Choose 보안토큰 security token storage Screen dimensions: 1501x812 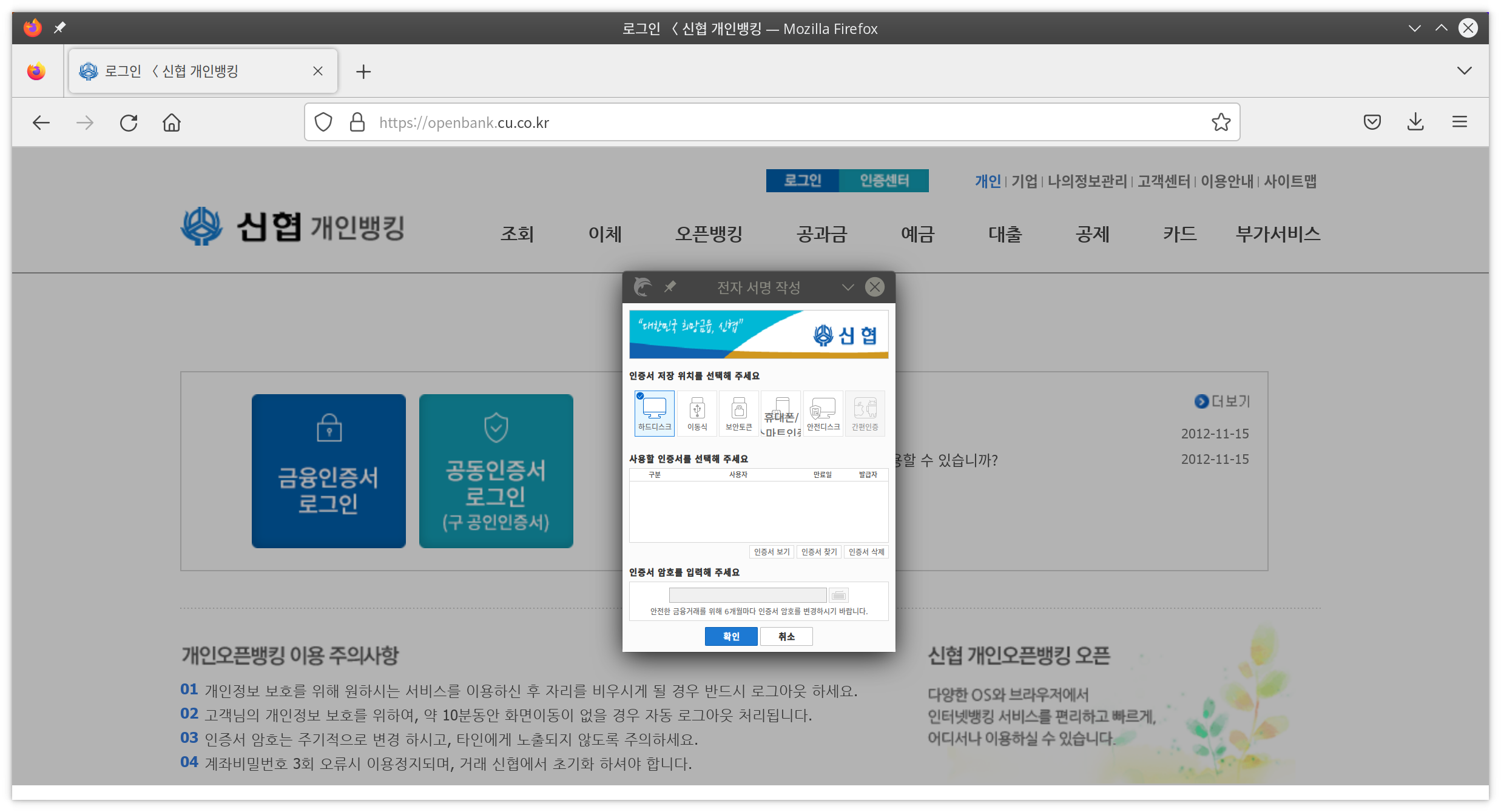tap(739, 413)
